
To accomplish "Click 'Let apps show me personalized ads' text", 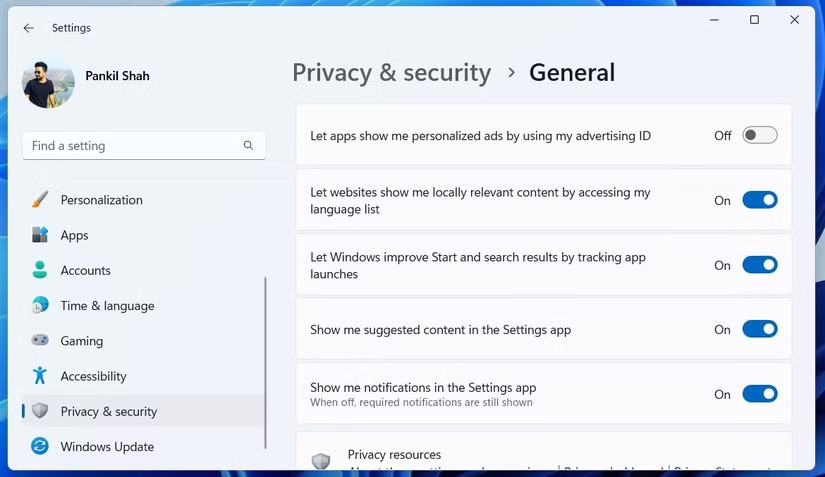I will click(x=480, y=136).
